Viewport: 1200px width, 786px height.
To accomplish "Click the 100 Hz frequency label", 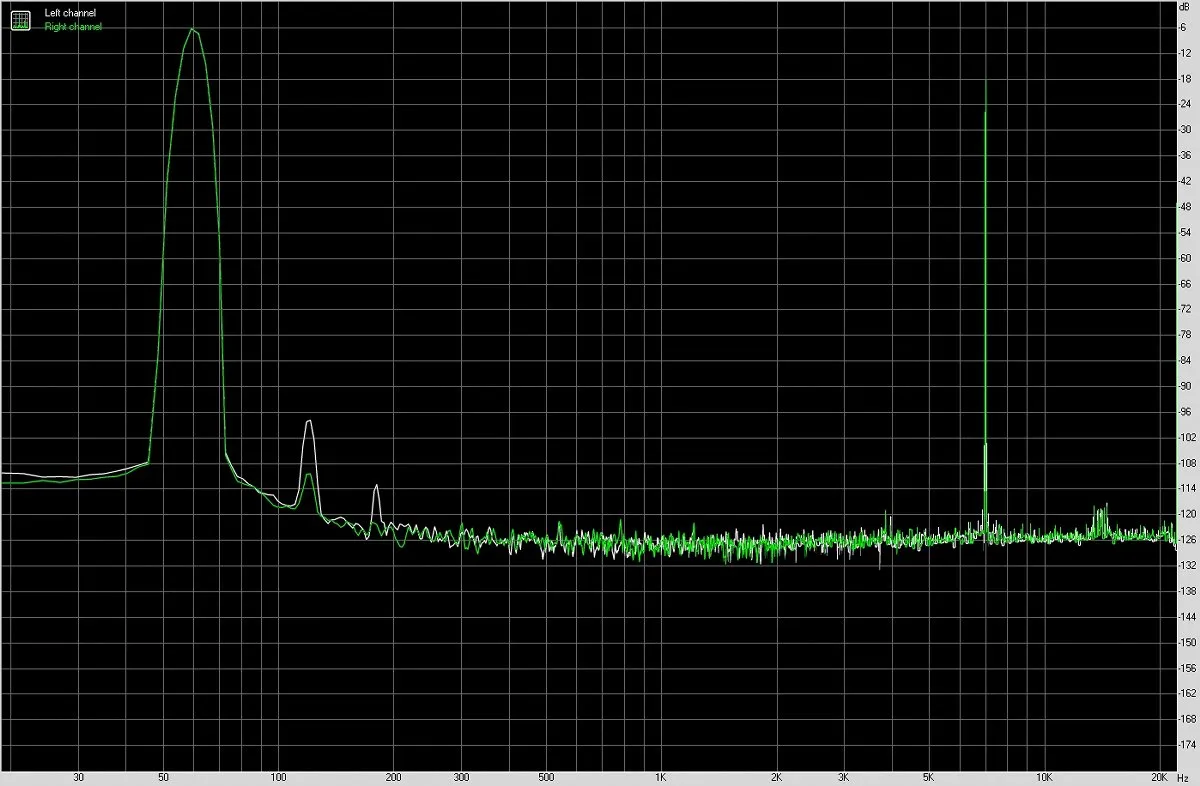I will pyautogui.click(x=279, y=777).
